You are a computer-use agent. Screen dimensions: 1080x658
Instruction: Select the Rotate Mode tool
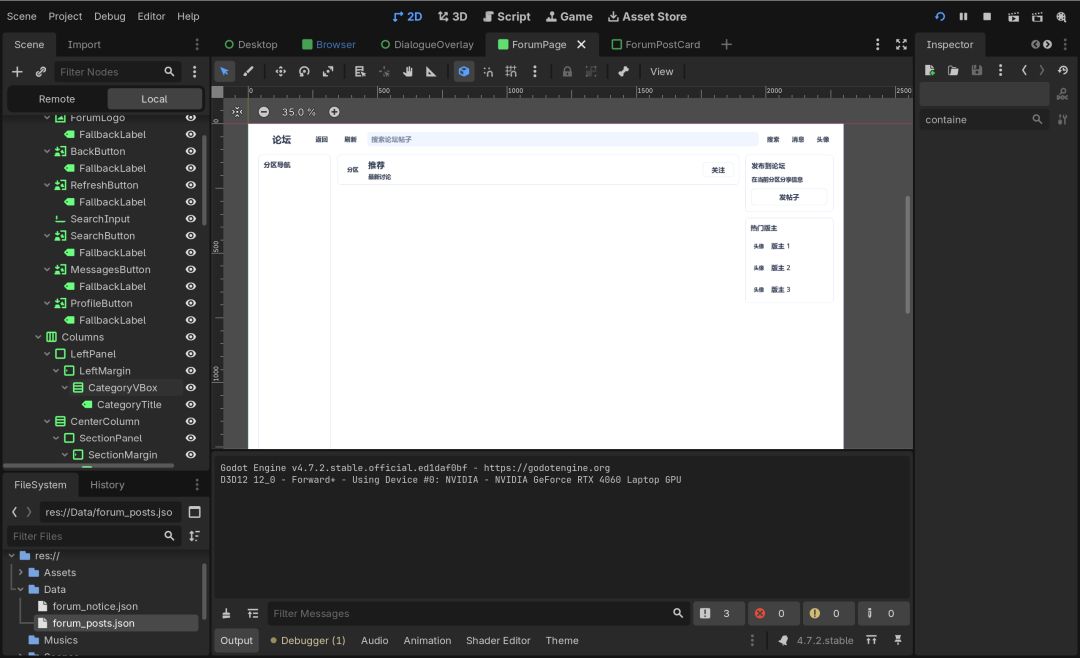coord(304,72)
